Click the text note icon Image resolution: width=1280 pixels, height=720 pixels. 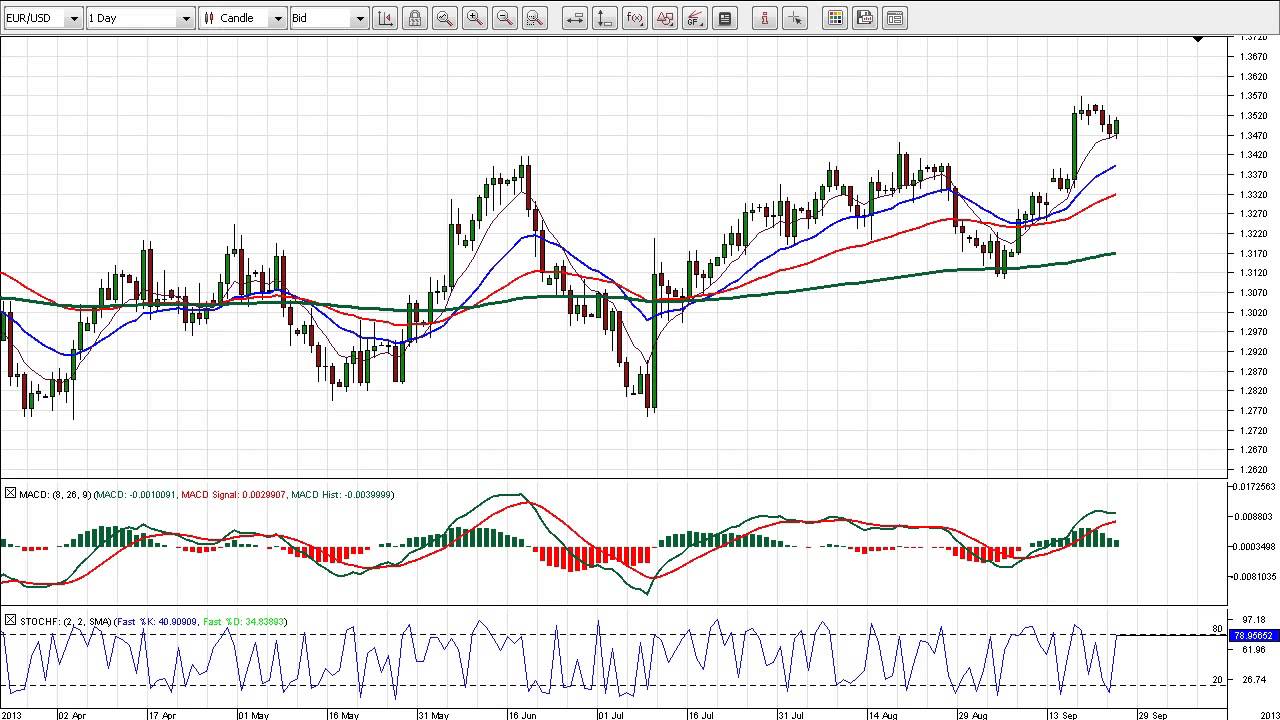(725, 18)
